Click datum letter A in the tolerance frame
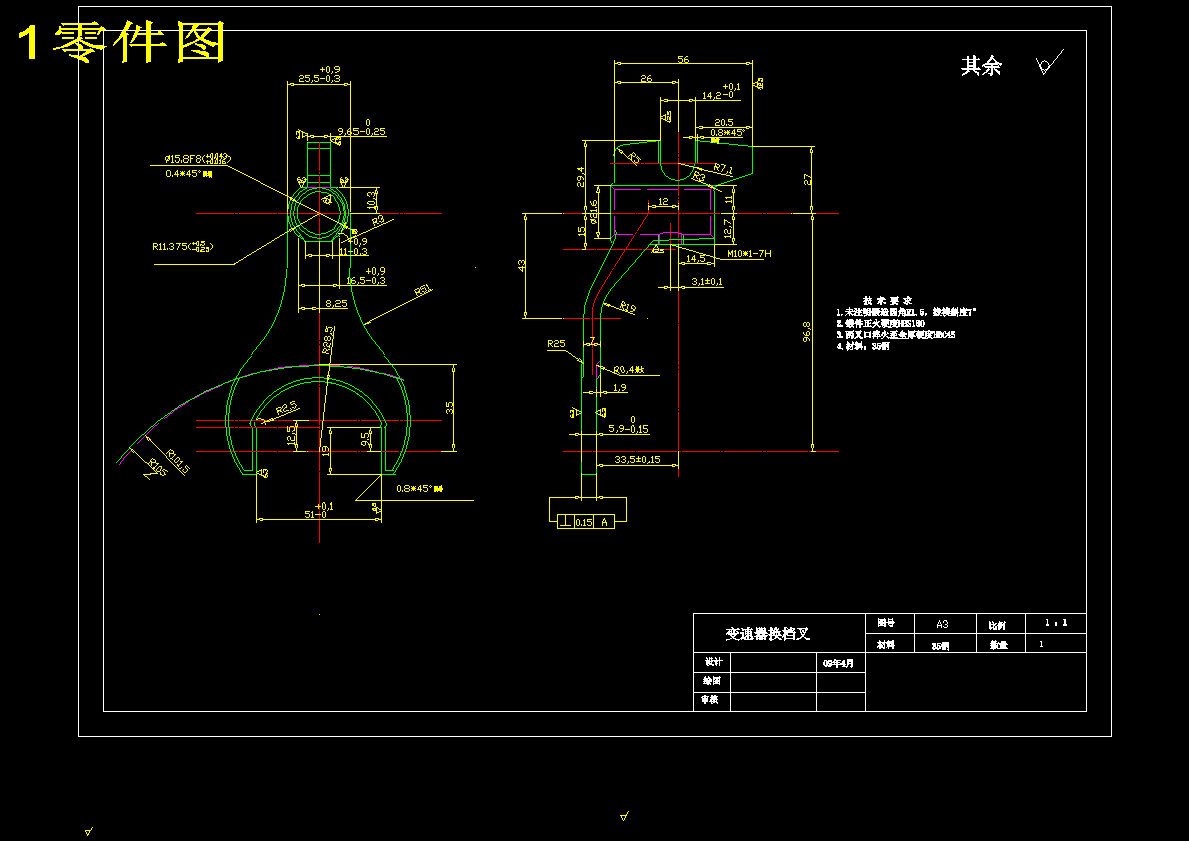1189x841 pixels. [604, 522]
